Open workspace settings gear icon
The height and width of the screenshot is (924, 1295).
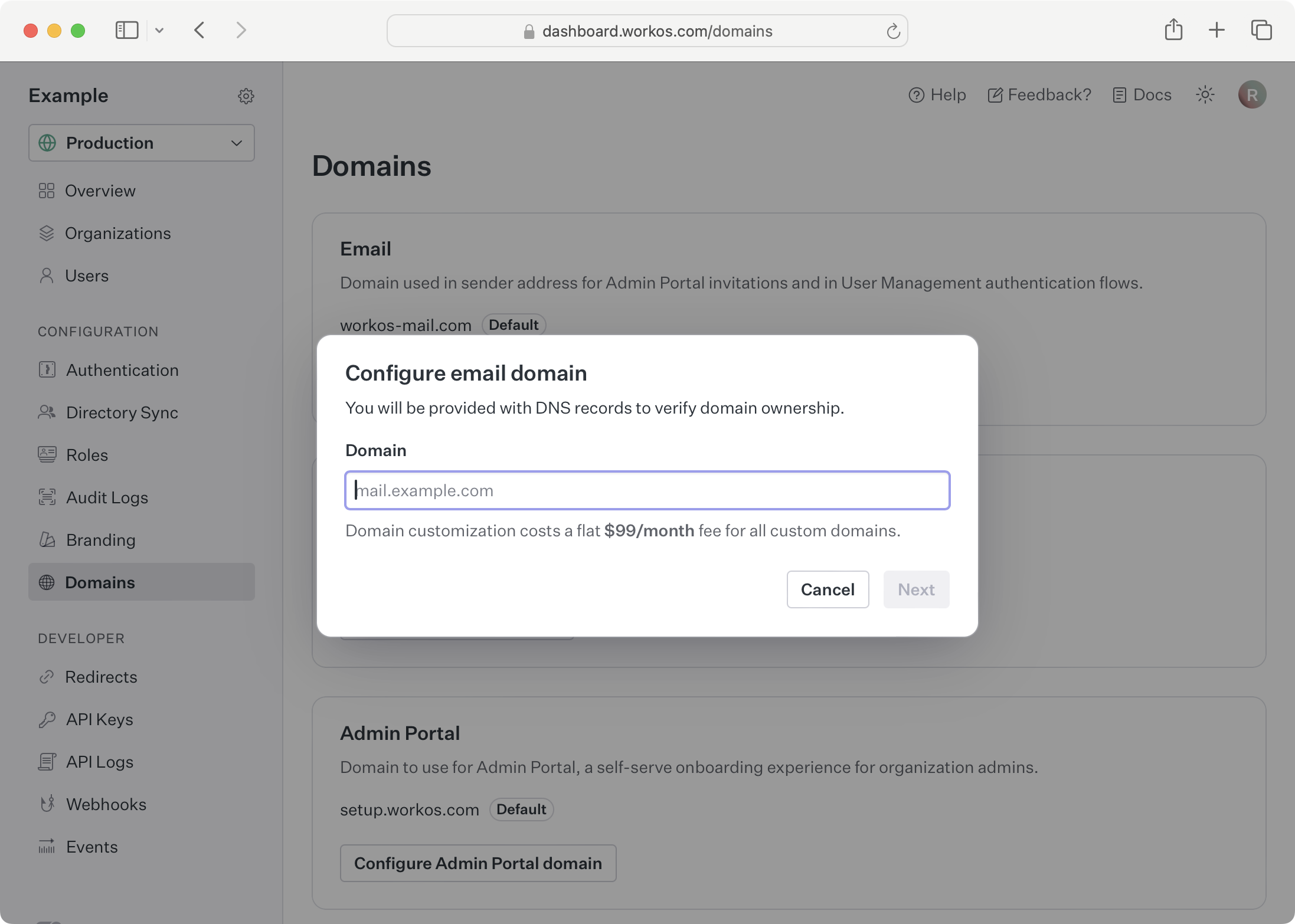pyautogui.click(x=246, y=96)
